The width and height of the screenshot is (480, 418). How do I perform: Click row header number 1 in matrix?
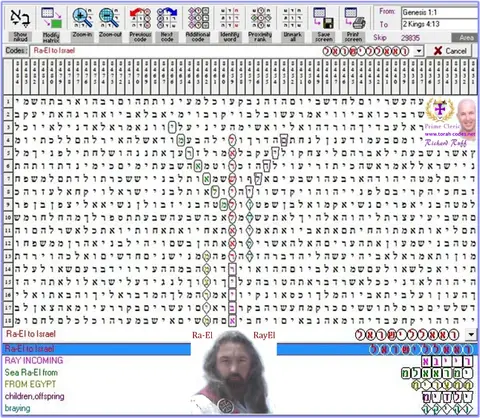pyautogui.click(x=8, y=101)
